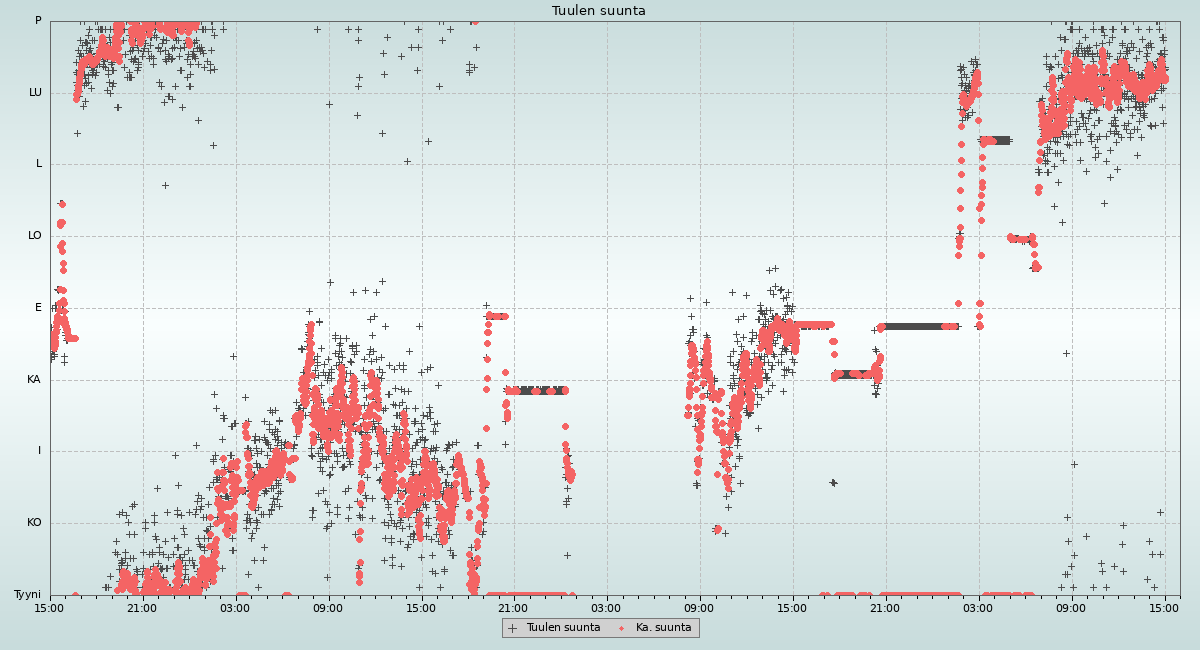This screenshot has width=1200, height=650.
Task: Select the first 21:00 x-axis tick label
Action: (142, 607)
